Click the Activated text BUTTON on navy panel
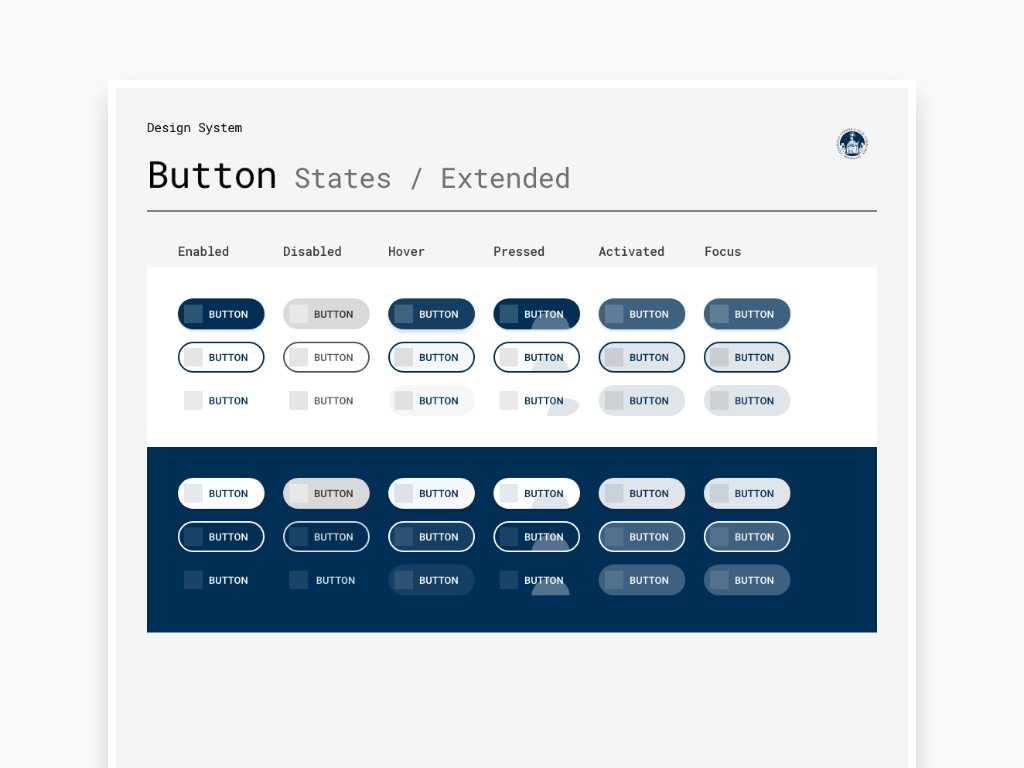 tap(642, 580)
